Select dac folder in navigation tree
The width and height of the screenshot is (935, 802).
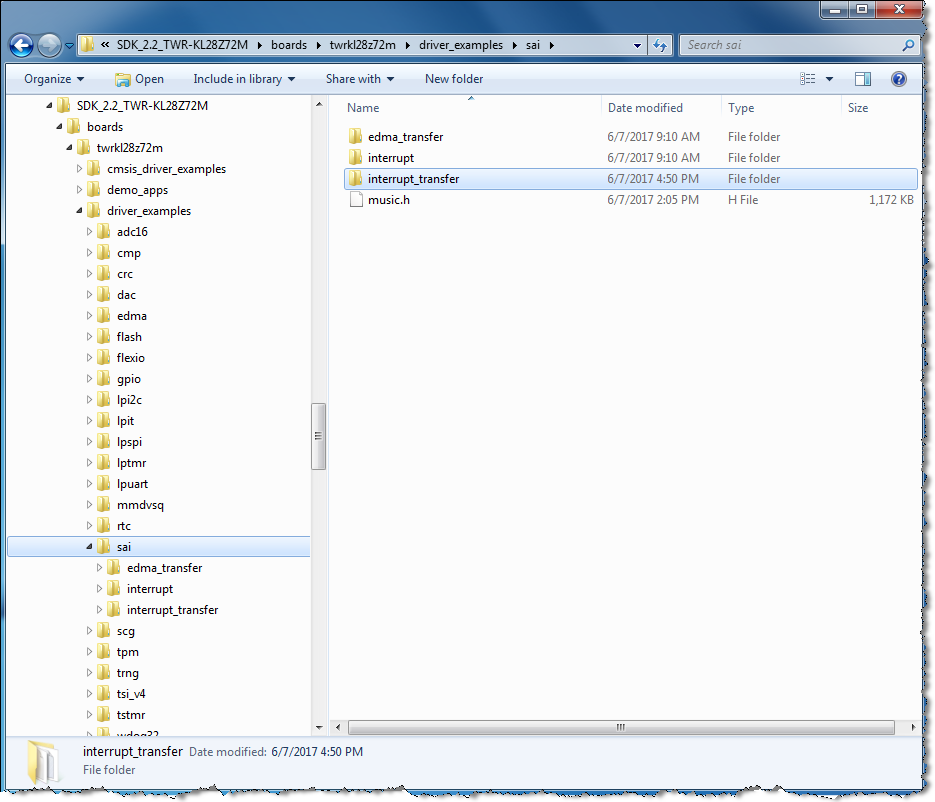(x=126, y=295)
